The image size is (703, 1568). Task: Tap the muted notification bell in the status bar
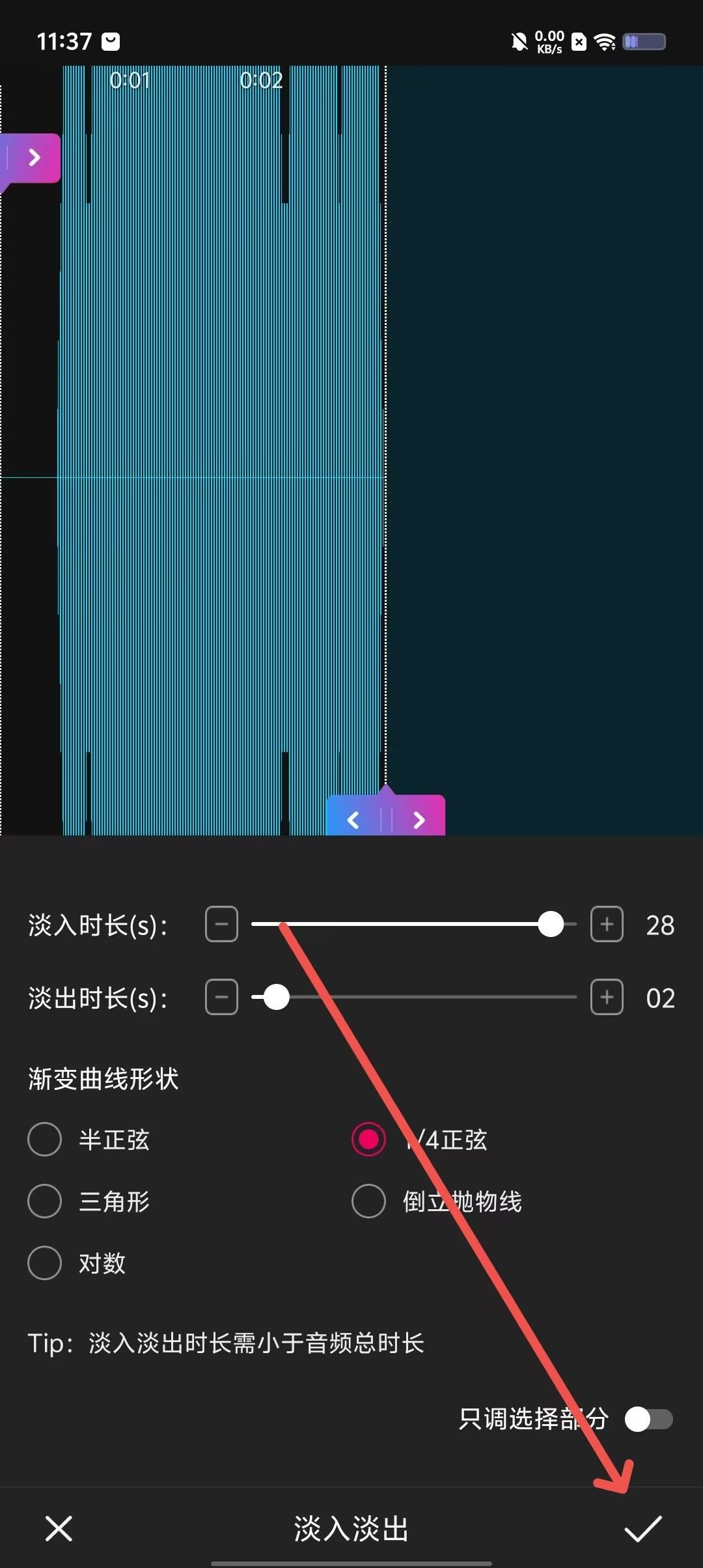pos(519,42)
